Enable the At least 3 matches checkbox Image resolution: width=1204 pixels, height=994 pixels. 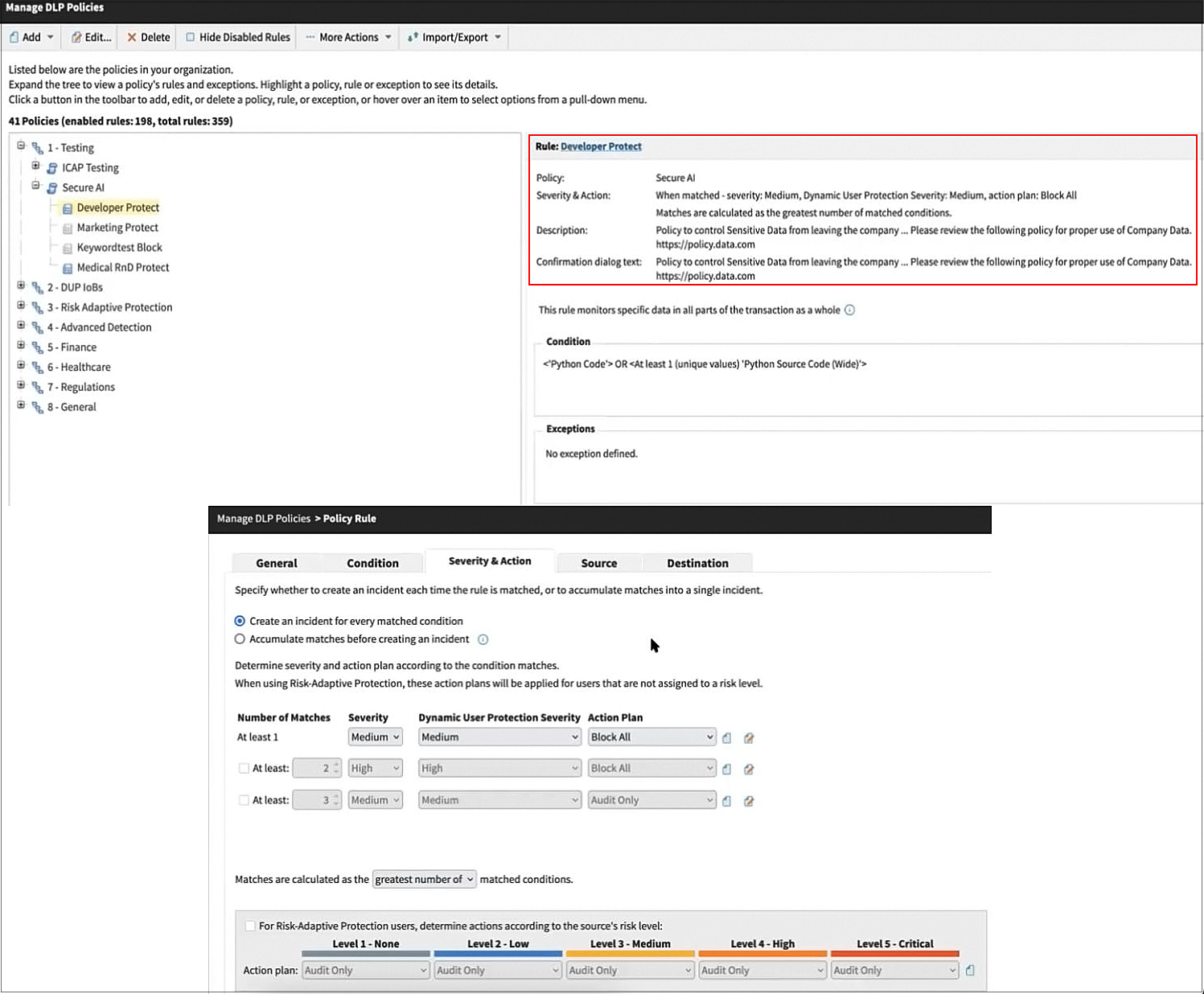[x=244, y=800]
